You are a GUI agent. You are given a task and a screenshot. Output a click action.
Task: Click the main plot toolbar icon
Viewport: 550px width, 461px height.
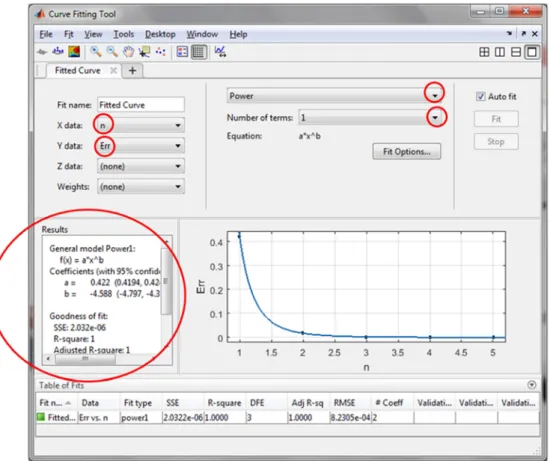click(x=42, y=52)
